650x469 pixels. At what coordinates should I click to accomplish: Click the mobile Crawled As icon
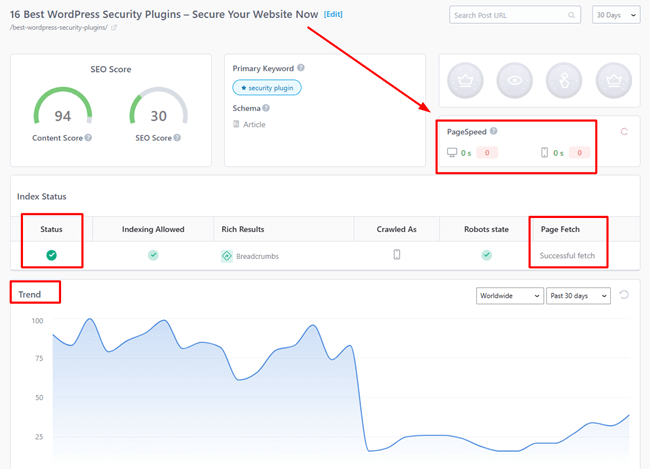coord(396,255)
